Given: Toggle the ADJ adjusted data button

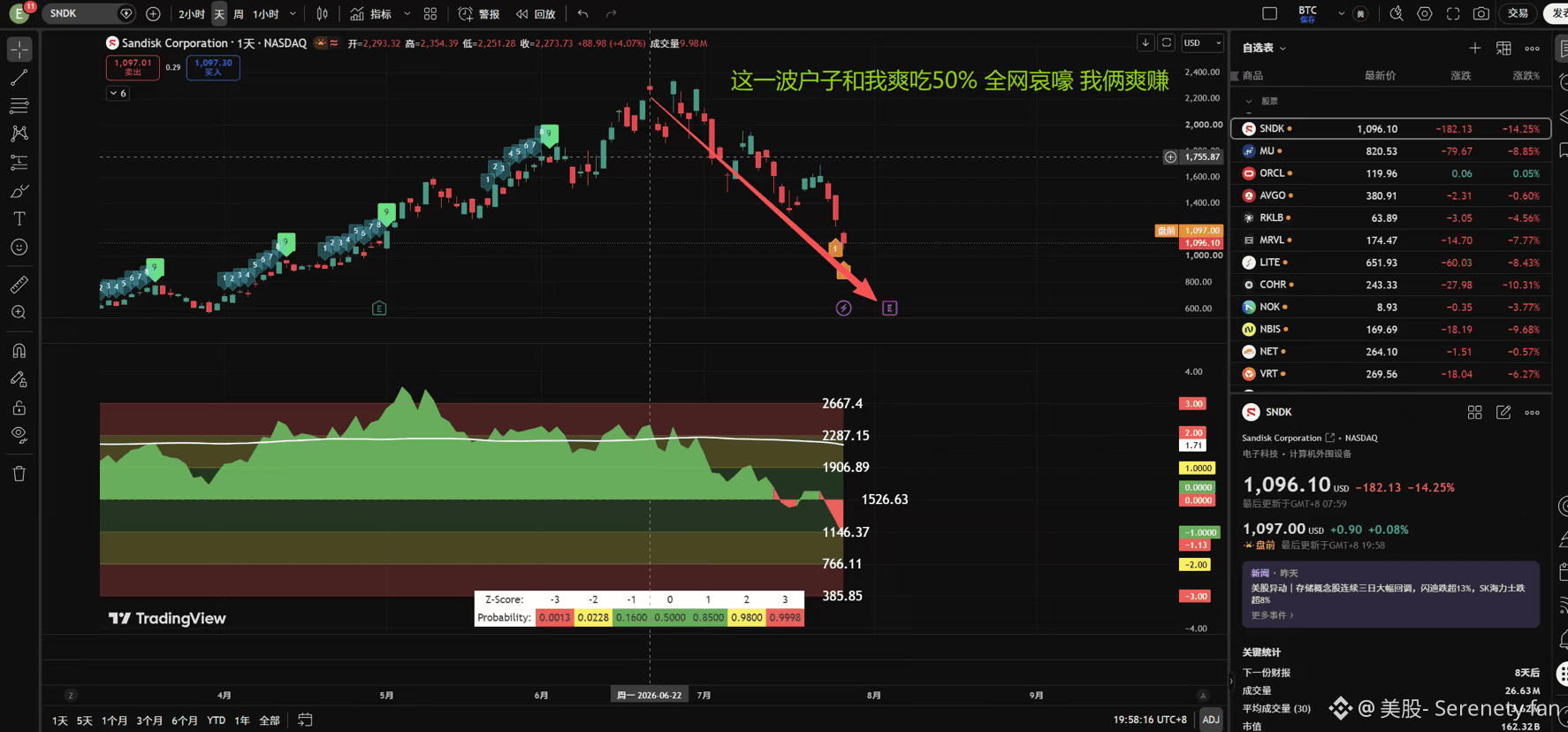Looking at the screenshot, I should point(1211,720).
